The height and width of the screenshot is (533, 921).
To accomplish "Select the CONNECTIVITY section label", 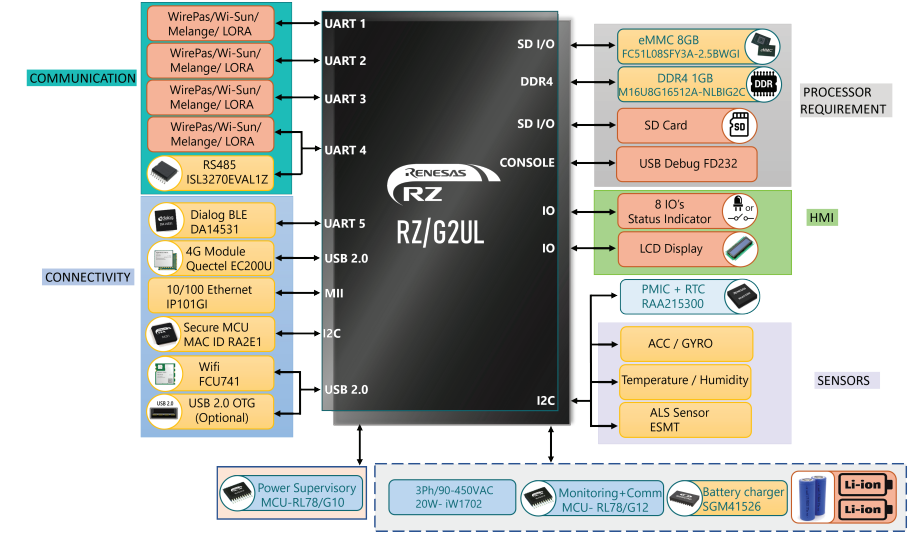I will (x=88, y=277).
